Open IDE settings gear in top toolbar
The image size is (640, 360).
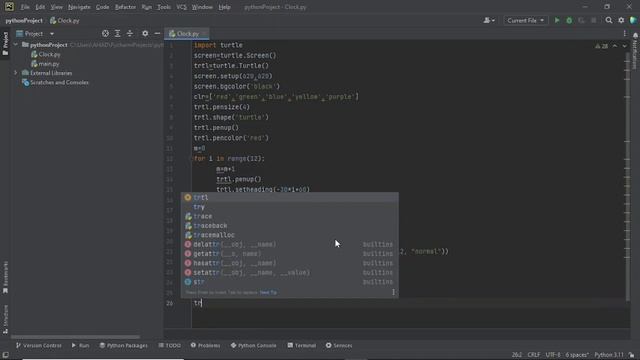pyautogui.click(x=621, y=20)
